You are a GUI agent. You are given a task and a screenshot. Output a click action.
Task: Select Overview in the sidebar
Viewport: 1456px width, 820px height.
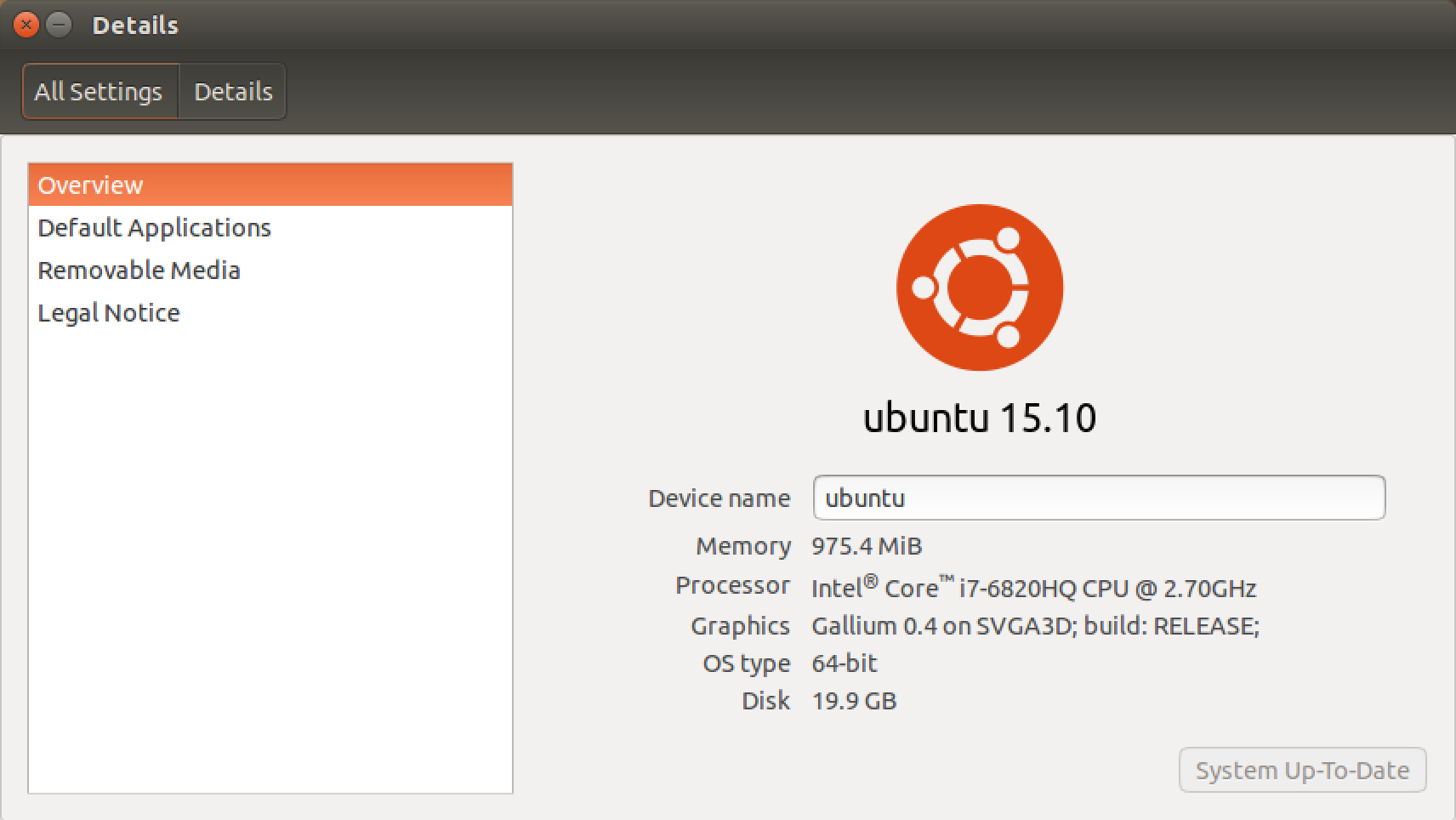(90, 185)
